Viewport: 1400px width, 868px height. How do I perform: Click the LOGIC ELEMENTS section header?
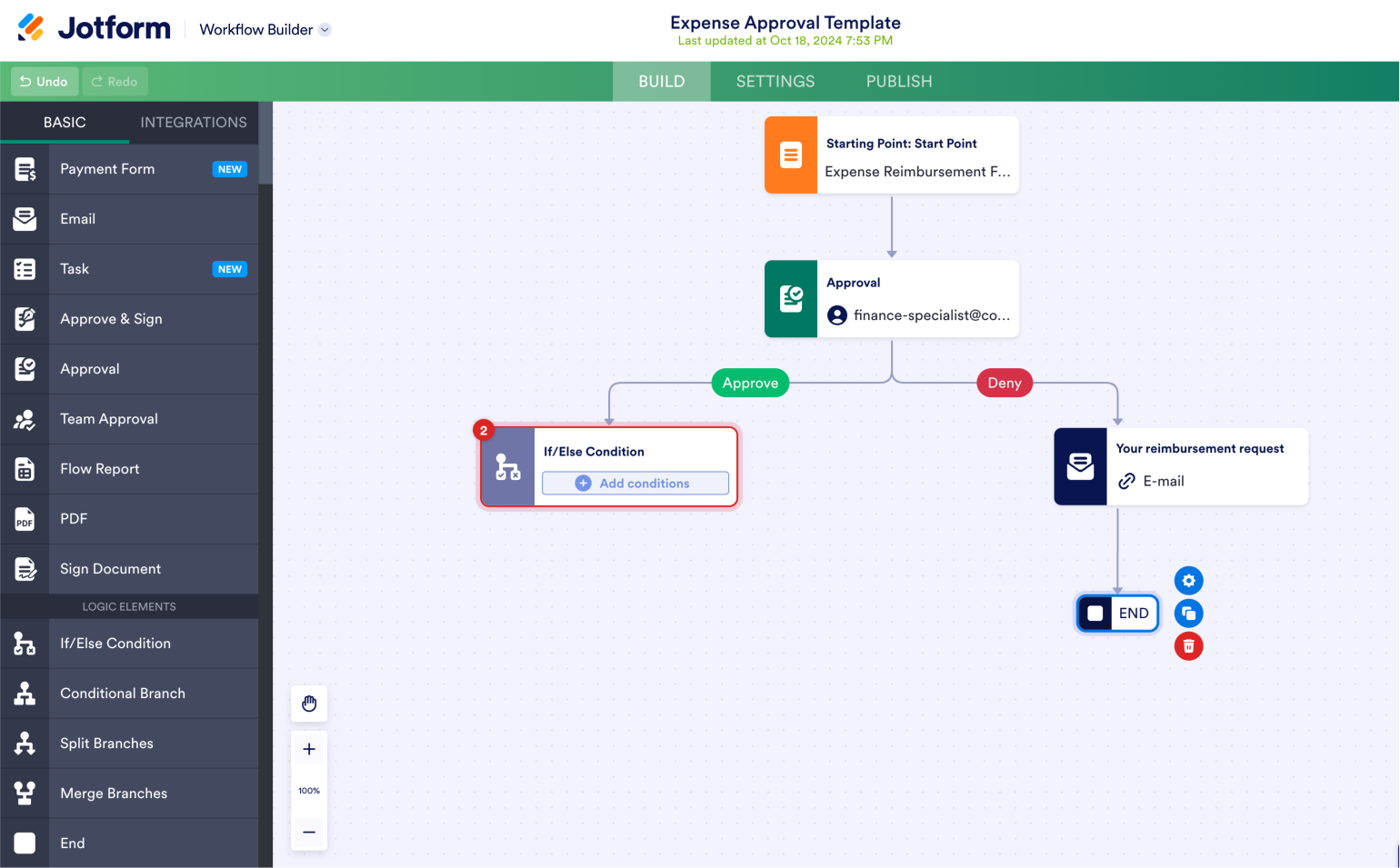pyautogui.click(x=129, y=606)
